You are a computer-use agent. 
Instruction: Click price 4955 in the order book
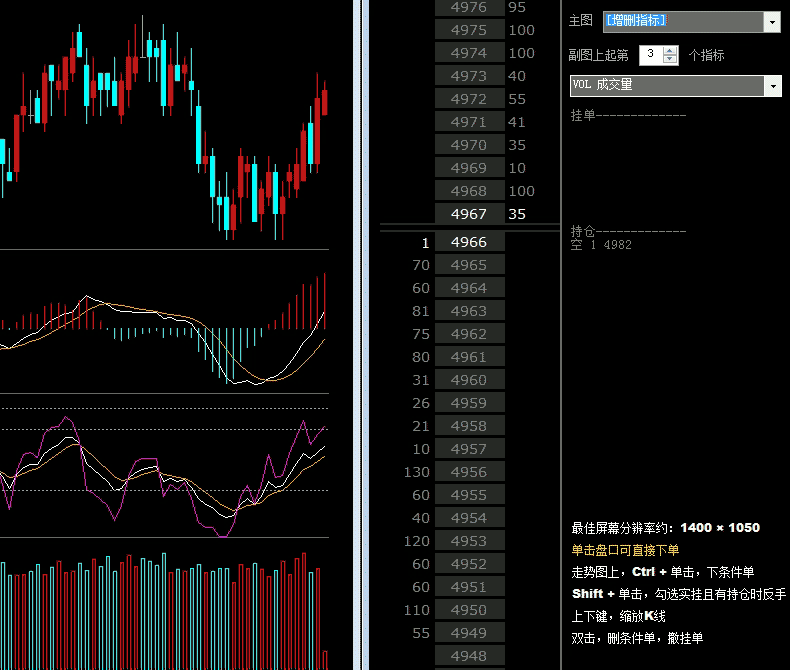(470, 495)
